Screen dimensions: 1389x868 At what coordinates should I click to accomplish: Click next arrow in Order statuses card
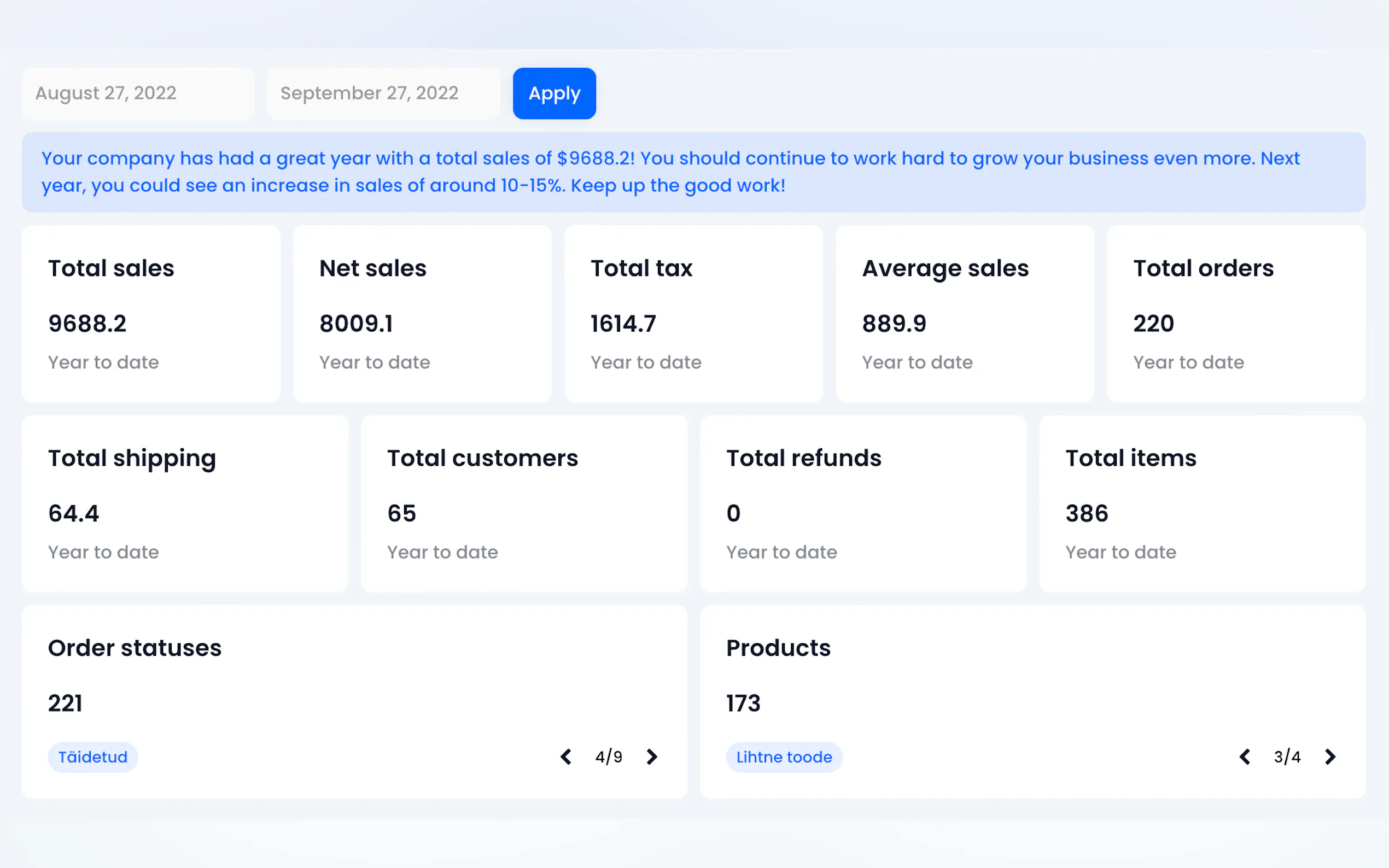[651, 756]
